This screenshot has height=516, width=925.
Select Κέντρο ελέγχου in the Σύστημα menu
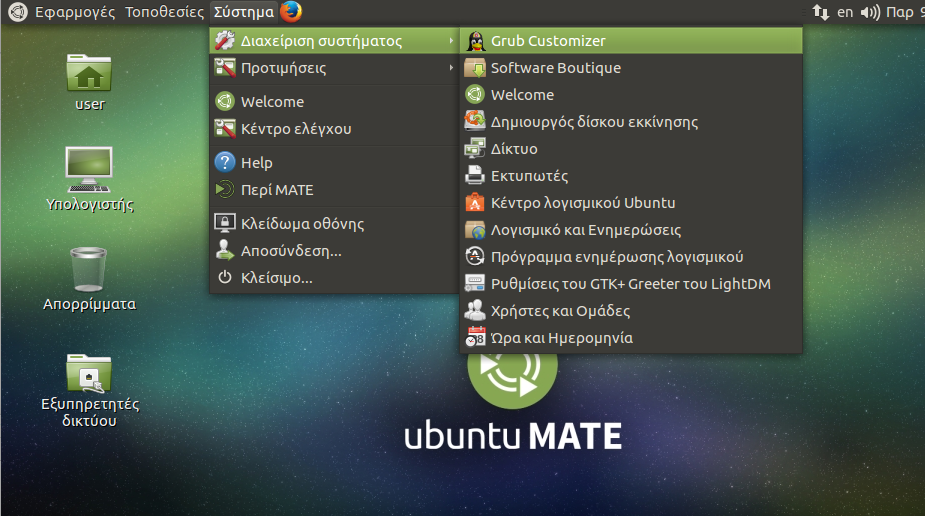[x=296, y=129]
